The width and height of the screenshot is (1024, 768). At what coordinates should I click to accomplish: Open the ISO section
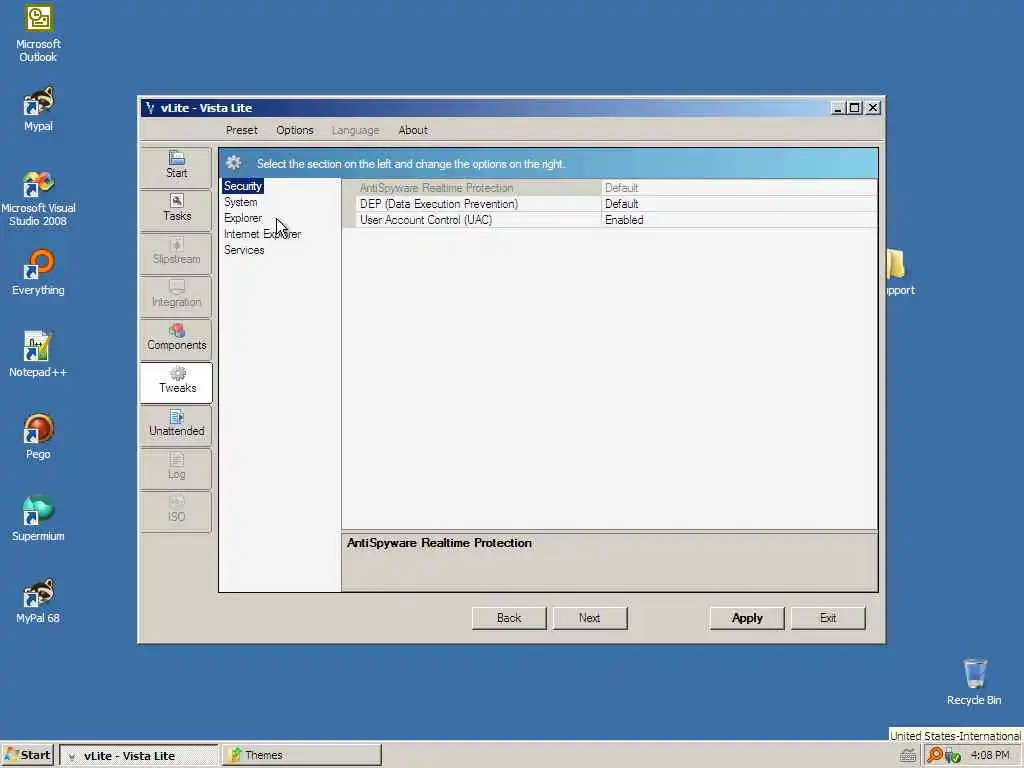(176, 510)
